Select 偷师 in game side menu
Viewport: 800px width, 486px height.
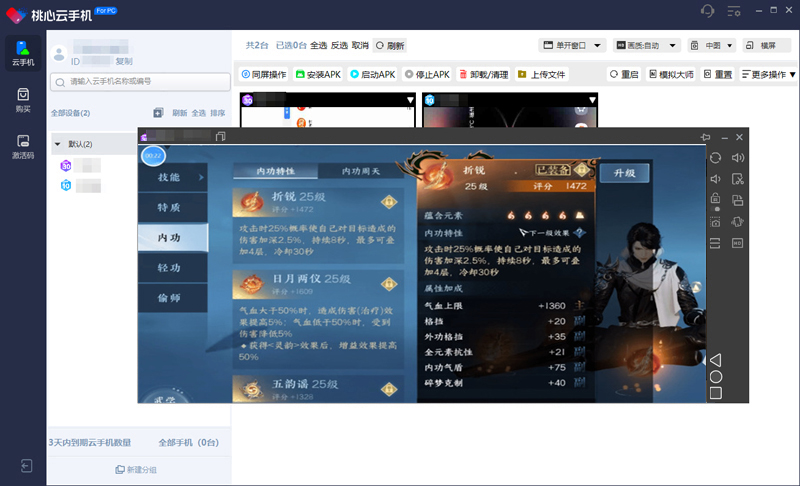pos(172,298)
